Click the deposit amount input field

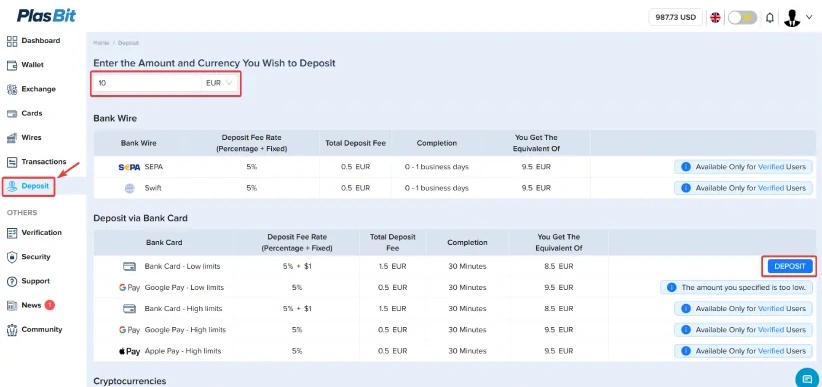click(147, 83)
